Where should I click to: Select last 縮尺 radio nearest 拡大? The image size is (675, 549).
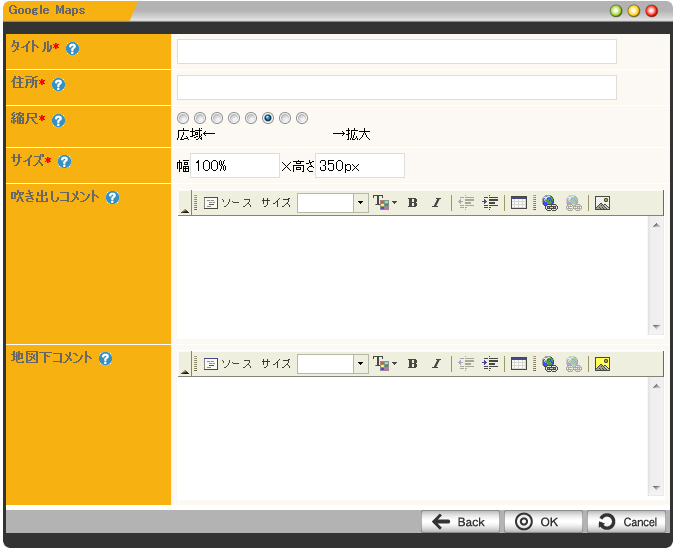coord(302,118)
